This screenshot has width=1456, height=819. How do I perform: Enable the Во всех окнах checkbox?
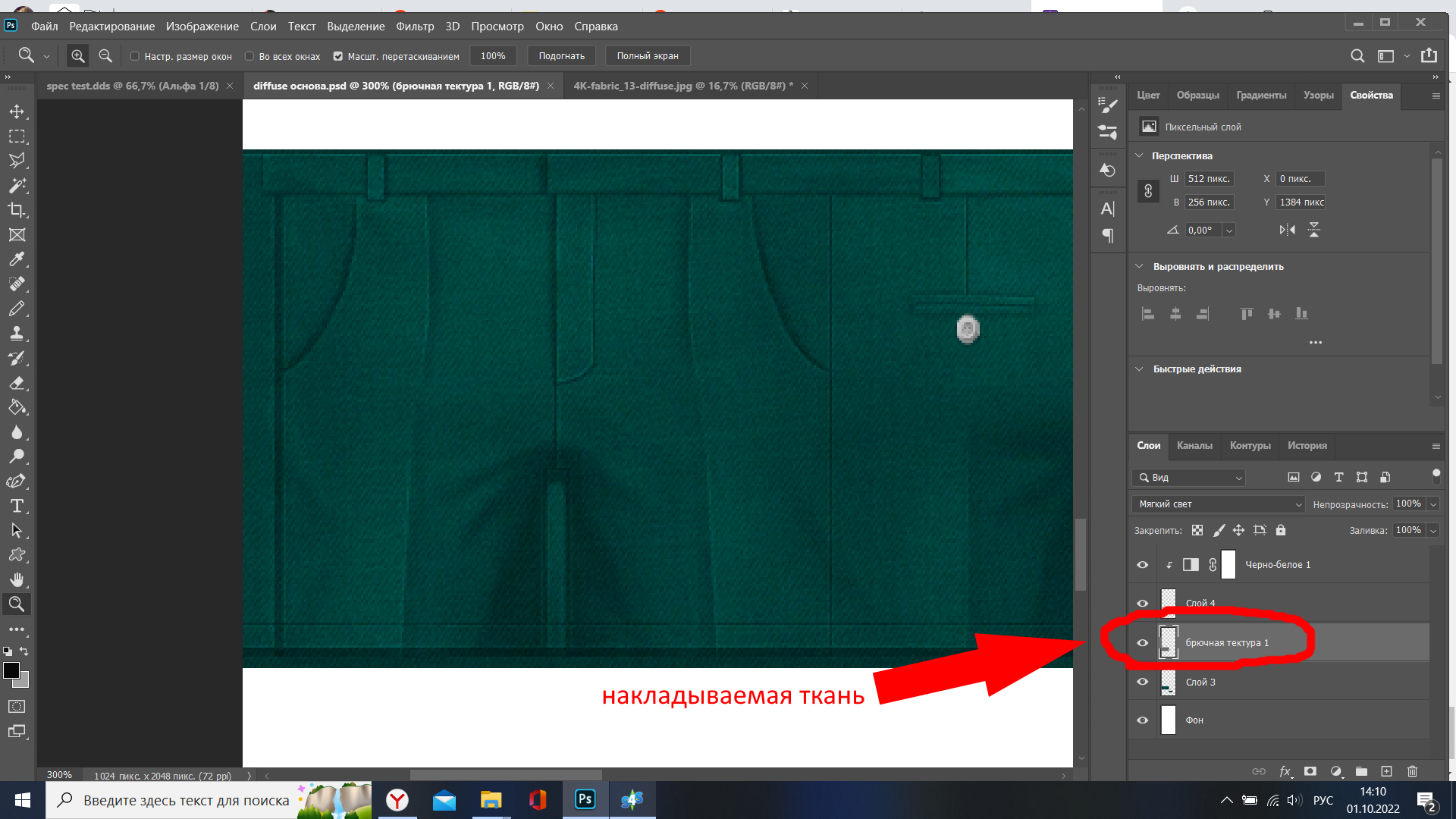click(x=249, y=56)
